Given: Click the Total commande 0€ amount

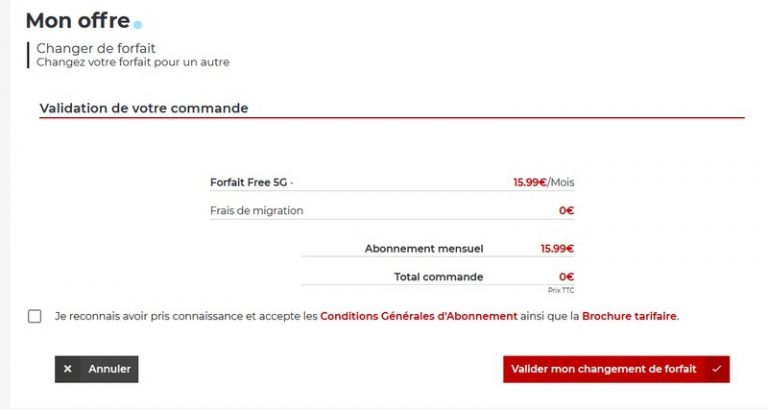Looking at the screenshot, I should (566, 276).
